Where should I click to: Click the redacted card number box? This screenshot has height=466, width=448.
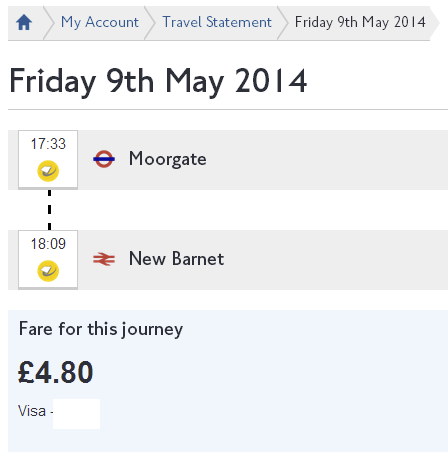(x=76, y=414)
